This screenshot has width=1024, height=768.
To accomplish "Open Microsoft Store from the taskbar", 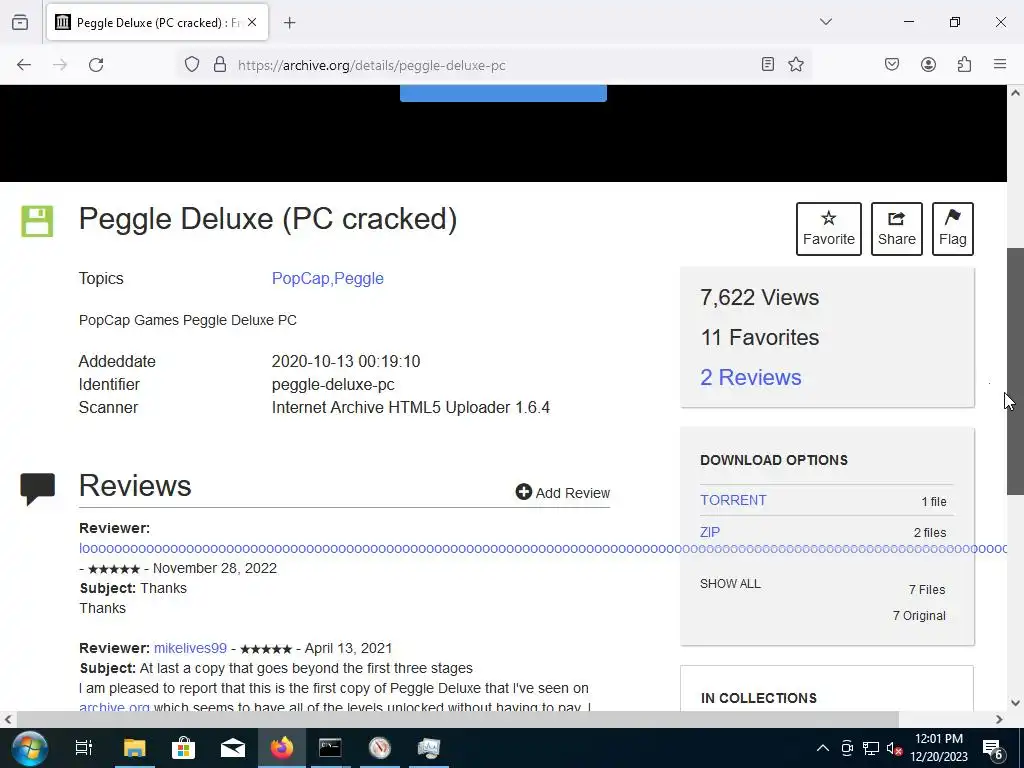I will pyautogui.click(x=184, y=748).
